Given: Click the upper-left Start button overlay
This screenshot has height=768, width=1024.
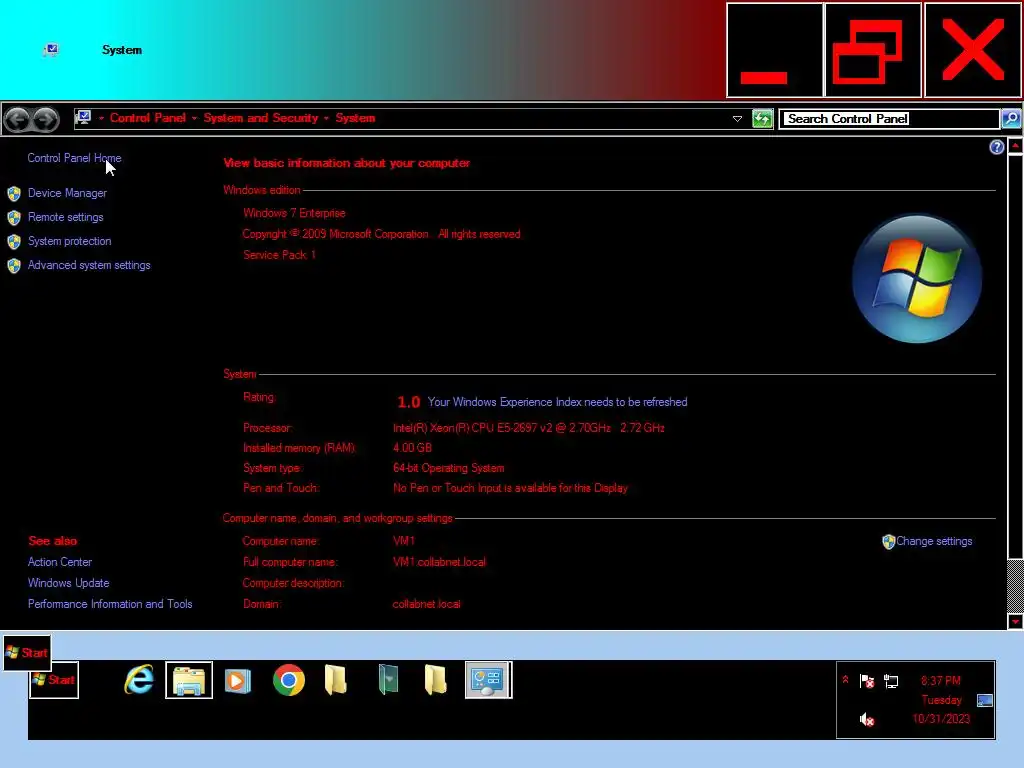Looking at the screenshot, I should (27, 652).
